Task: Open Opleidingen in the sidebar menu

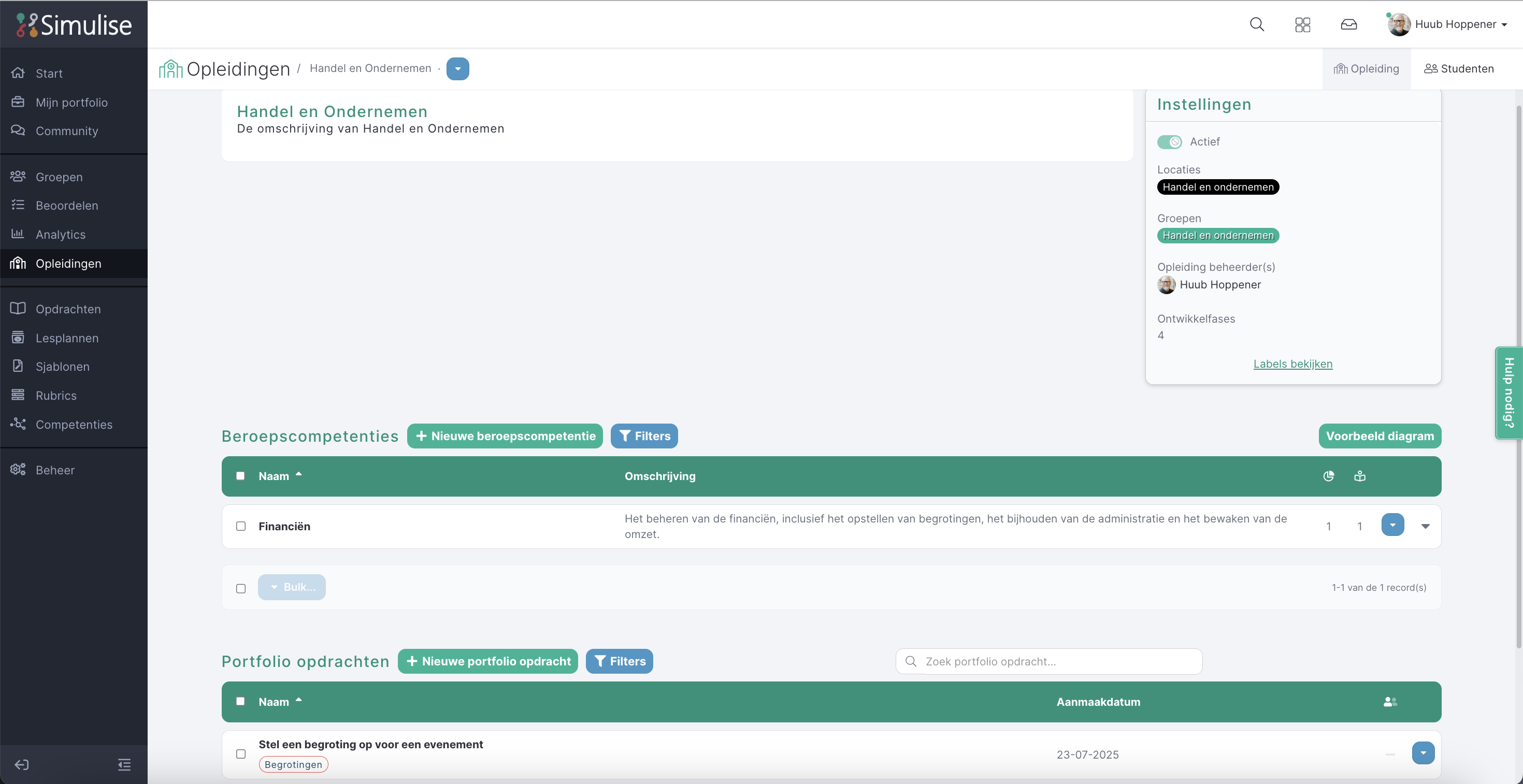Action: click(74, 264)
